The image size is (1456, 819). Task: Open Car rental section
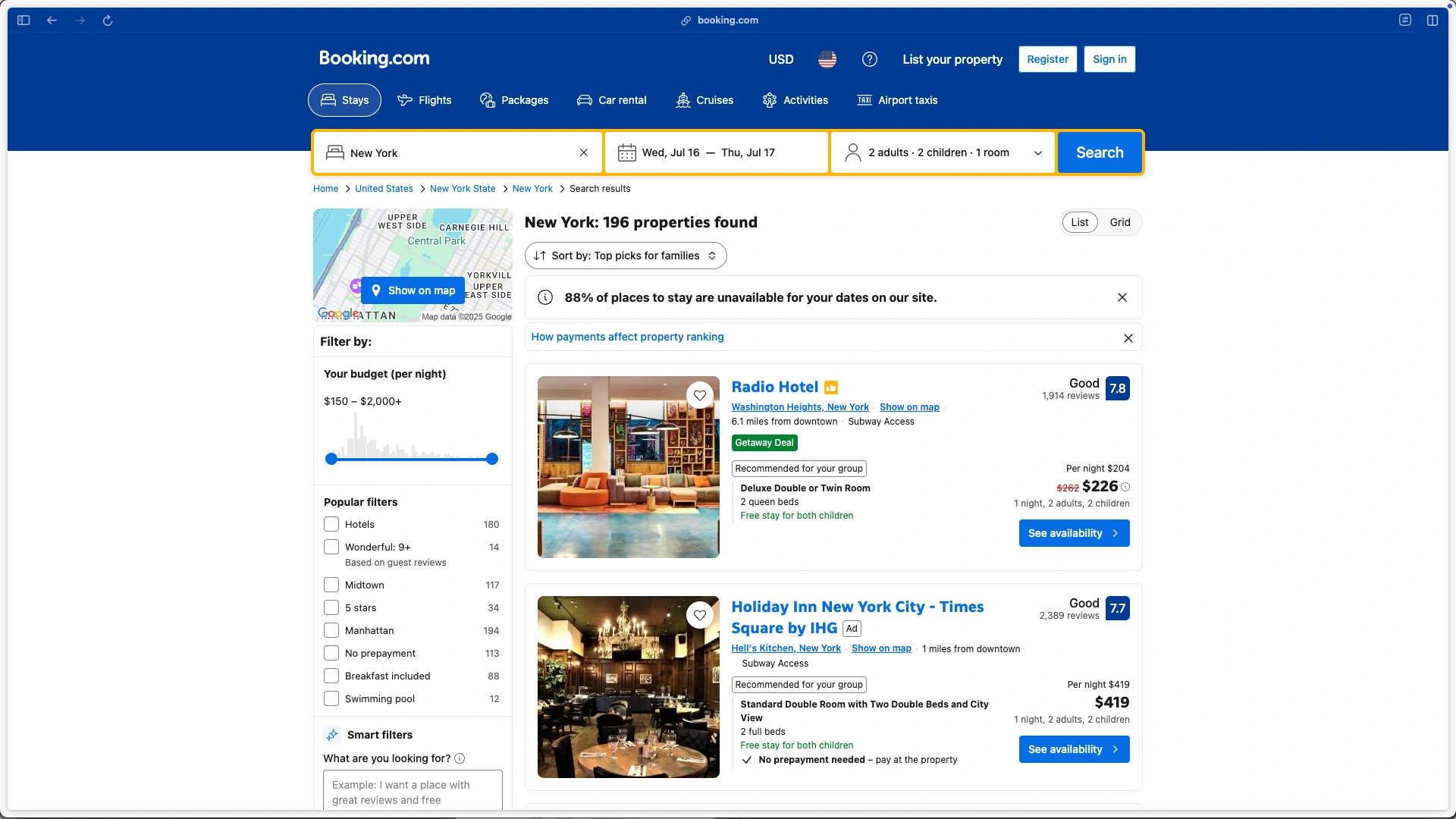pyautogui.click(x=584, y=99)
